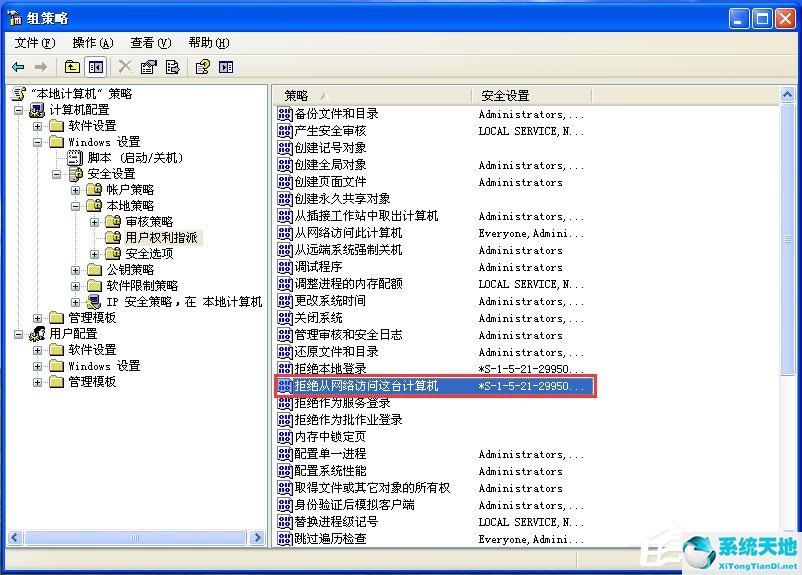Click the rightmost toolbar pane icon

tap(226, 67)
